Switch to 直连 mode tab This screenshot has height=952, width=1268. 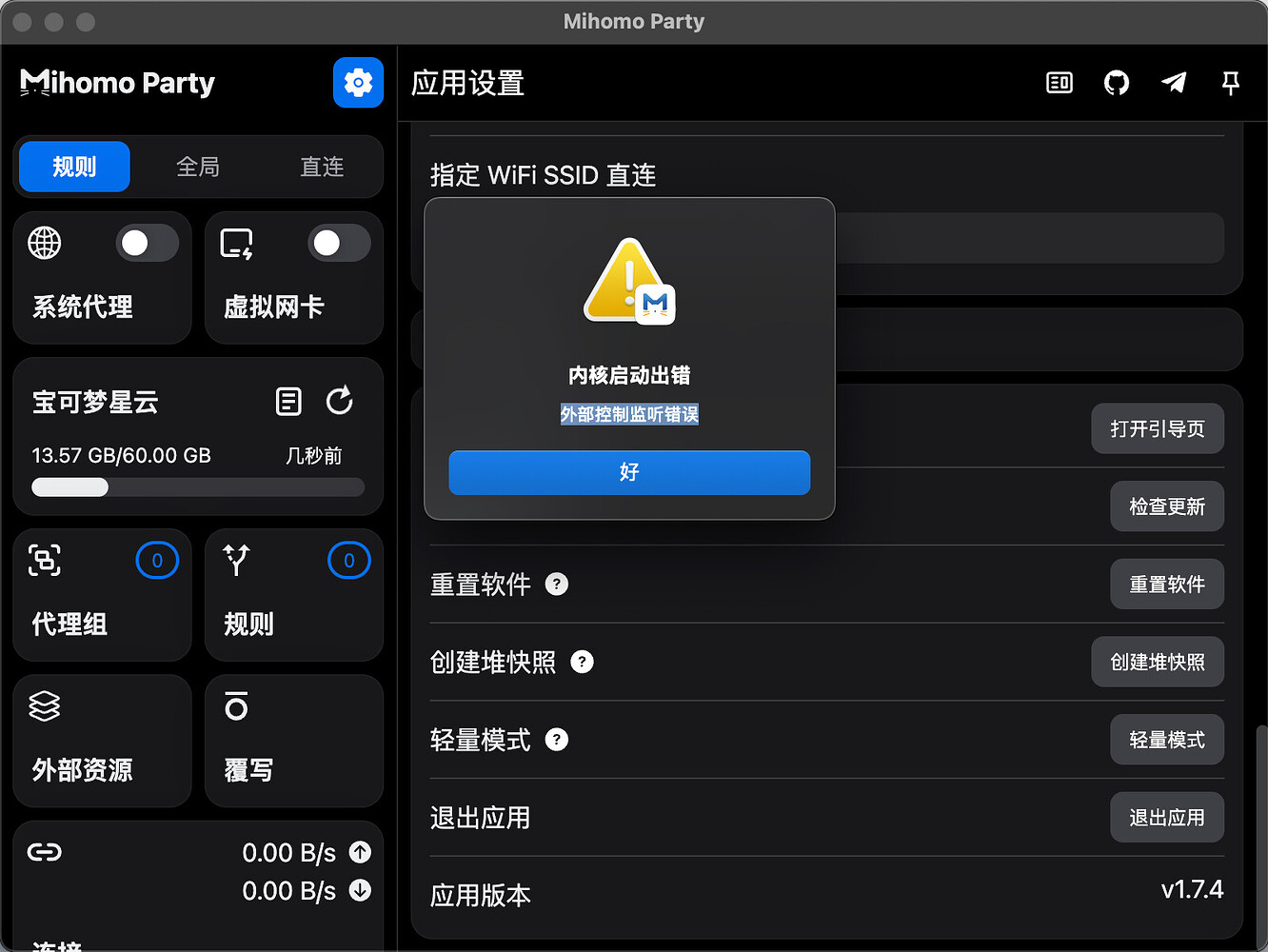[x=322, y=167]
